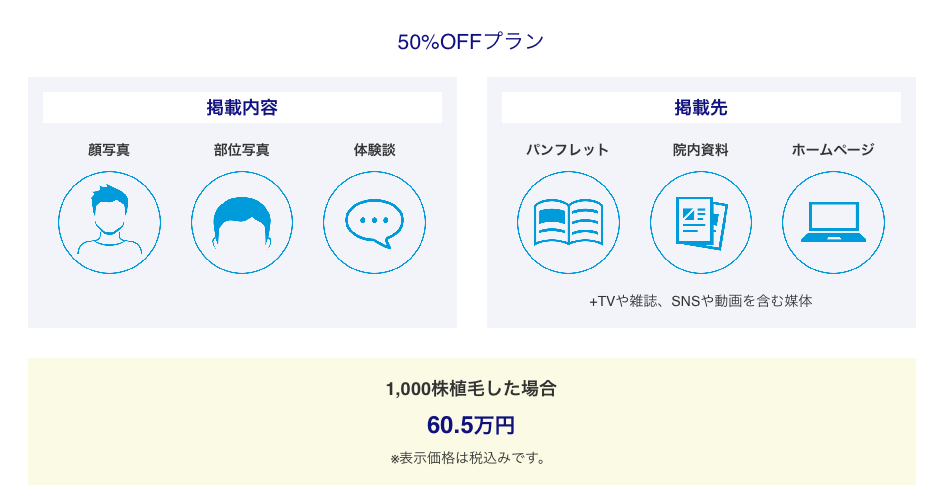This screenshot has height=497, width=946.
Task: Select the 掲載内容 section header
Action: (243, 107)
